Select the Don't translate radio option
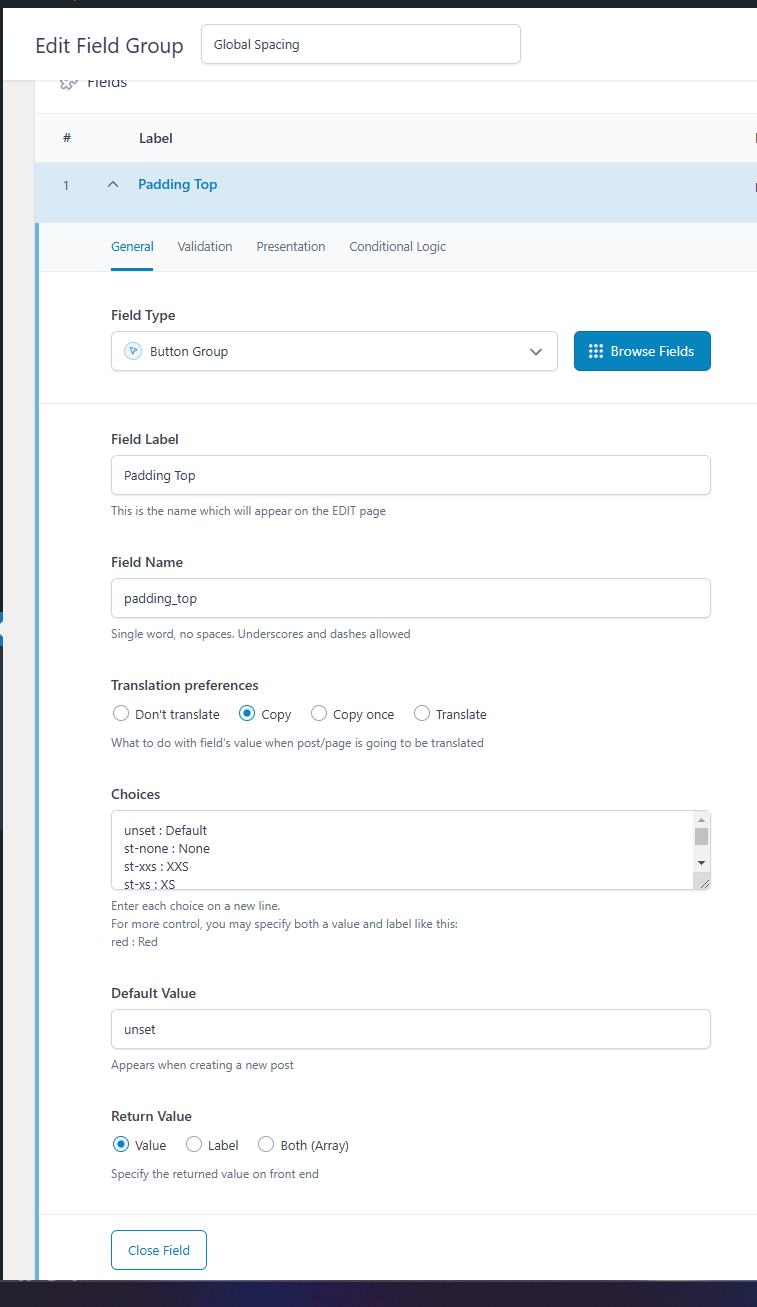This screenshot has width=757, height=1307. click(121, 714)
